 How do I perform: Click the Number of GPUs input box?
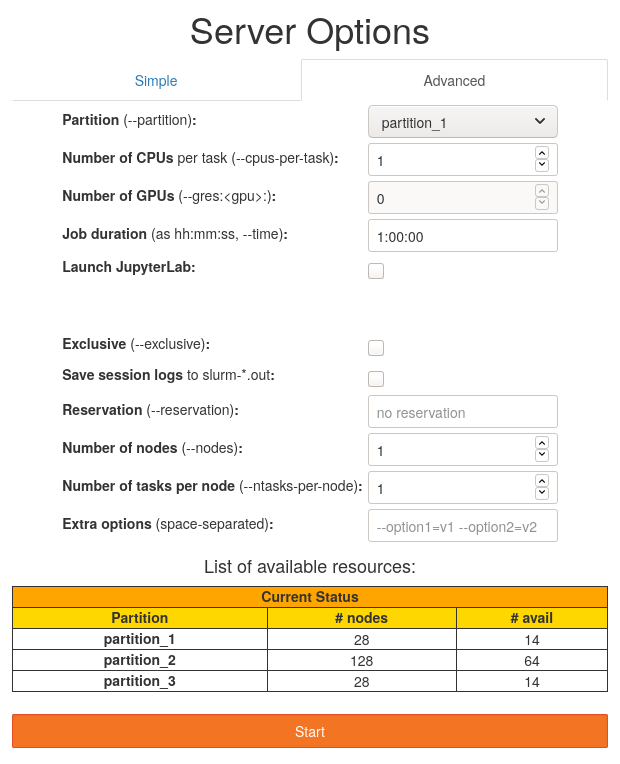click(450, 198)
